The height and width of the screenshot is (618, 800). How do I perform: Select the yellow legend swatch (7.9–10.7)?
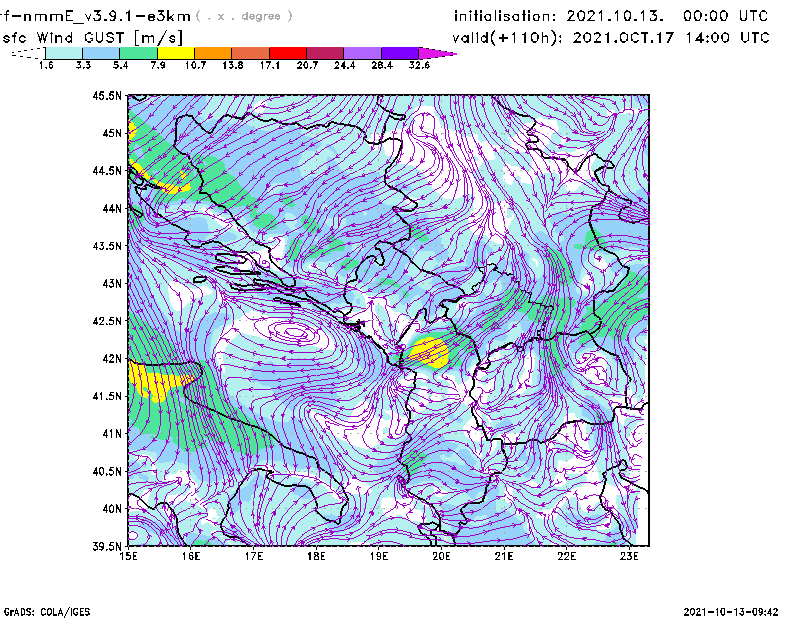pos(176,53)
